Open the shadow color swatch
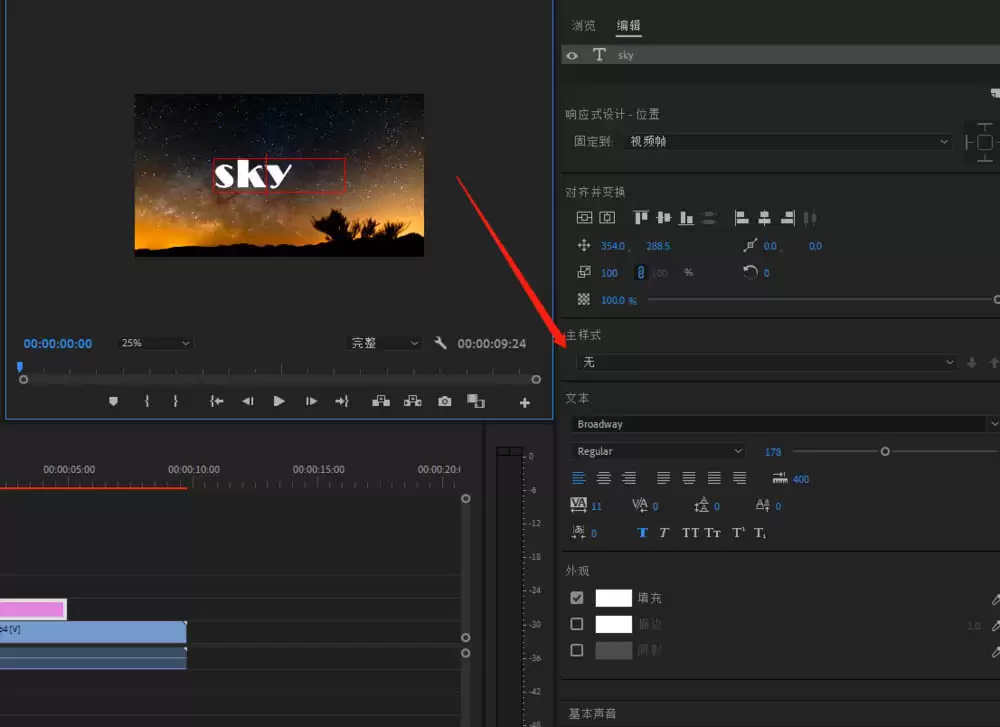This screenshot has height=727, width=1000. 614,650
